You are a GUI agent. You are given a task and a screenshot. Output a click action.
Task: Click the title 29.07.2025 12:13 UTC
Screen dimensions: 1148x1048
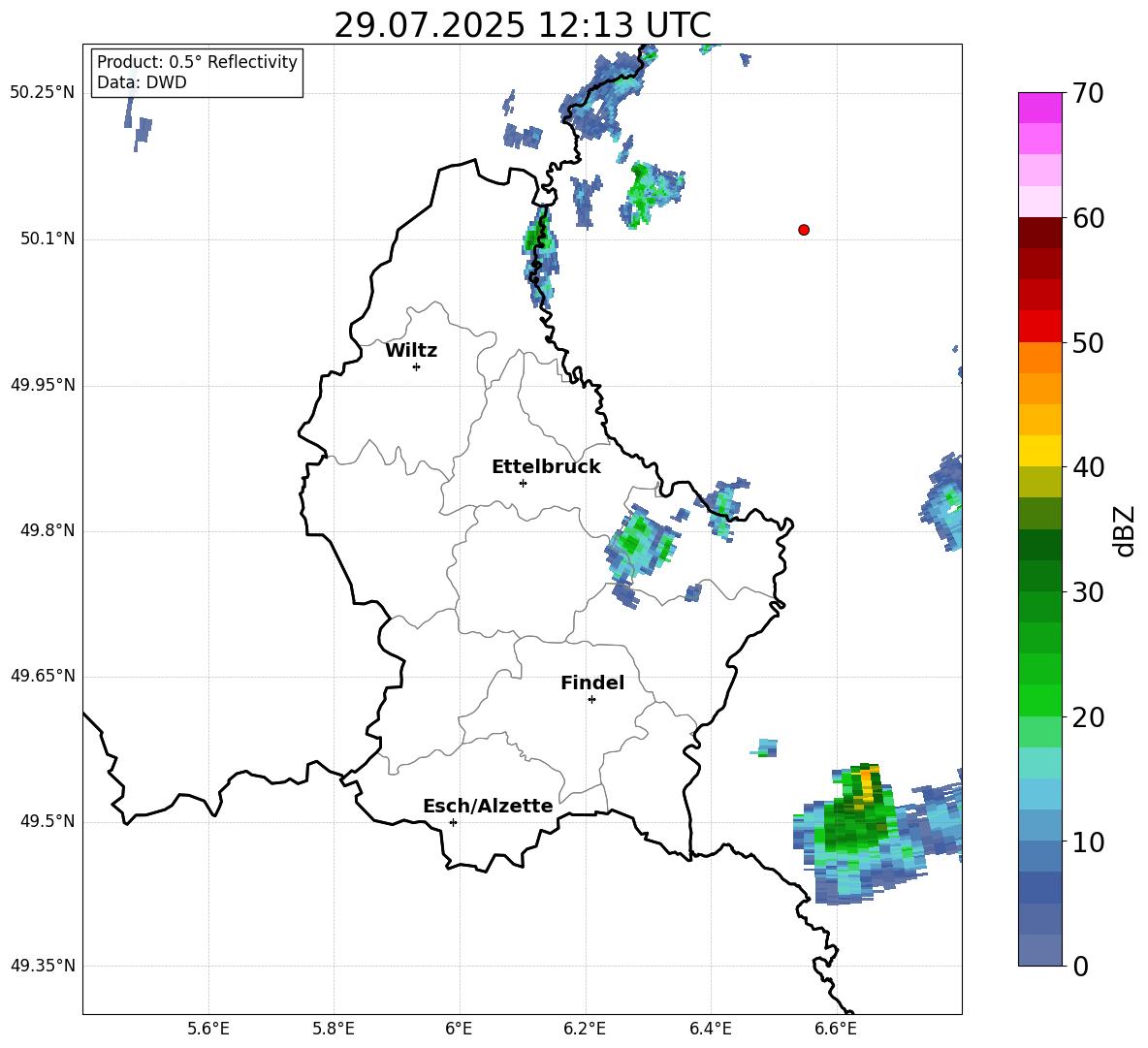point(523,25)
